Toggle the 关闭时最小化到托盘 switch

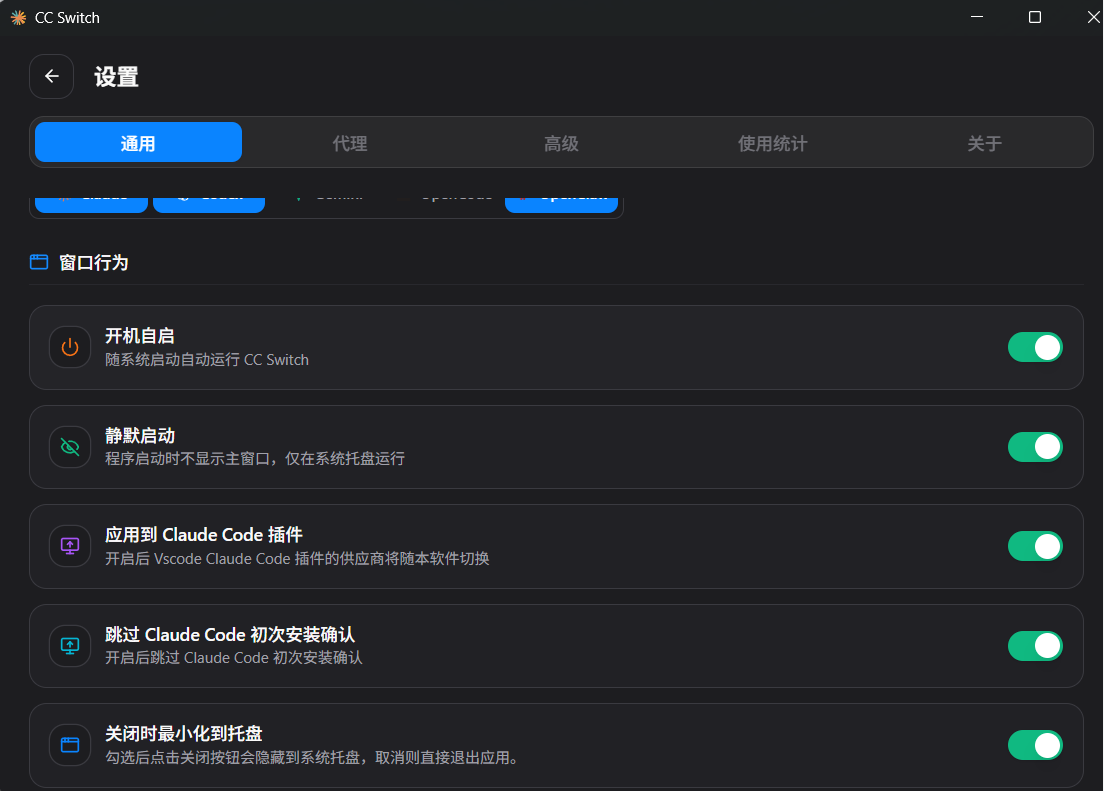[x=1035, y=745]
